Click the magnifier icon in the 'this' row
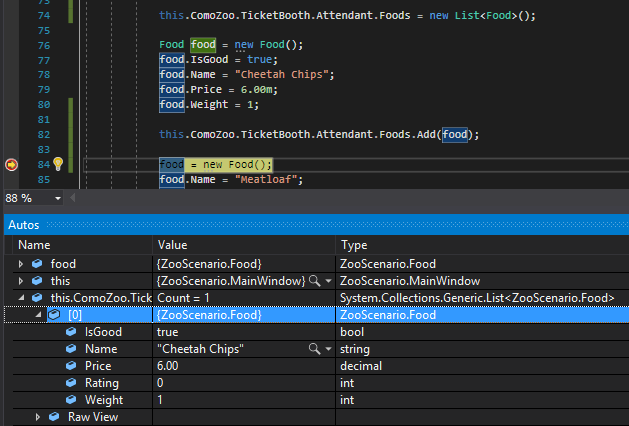Screen dimensions: 629x426 tap(315, 281)
